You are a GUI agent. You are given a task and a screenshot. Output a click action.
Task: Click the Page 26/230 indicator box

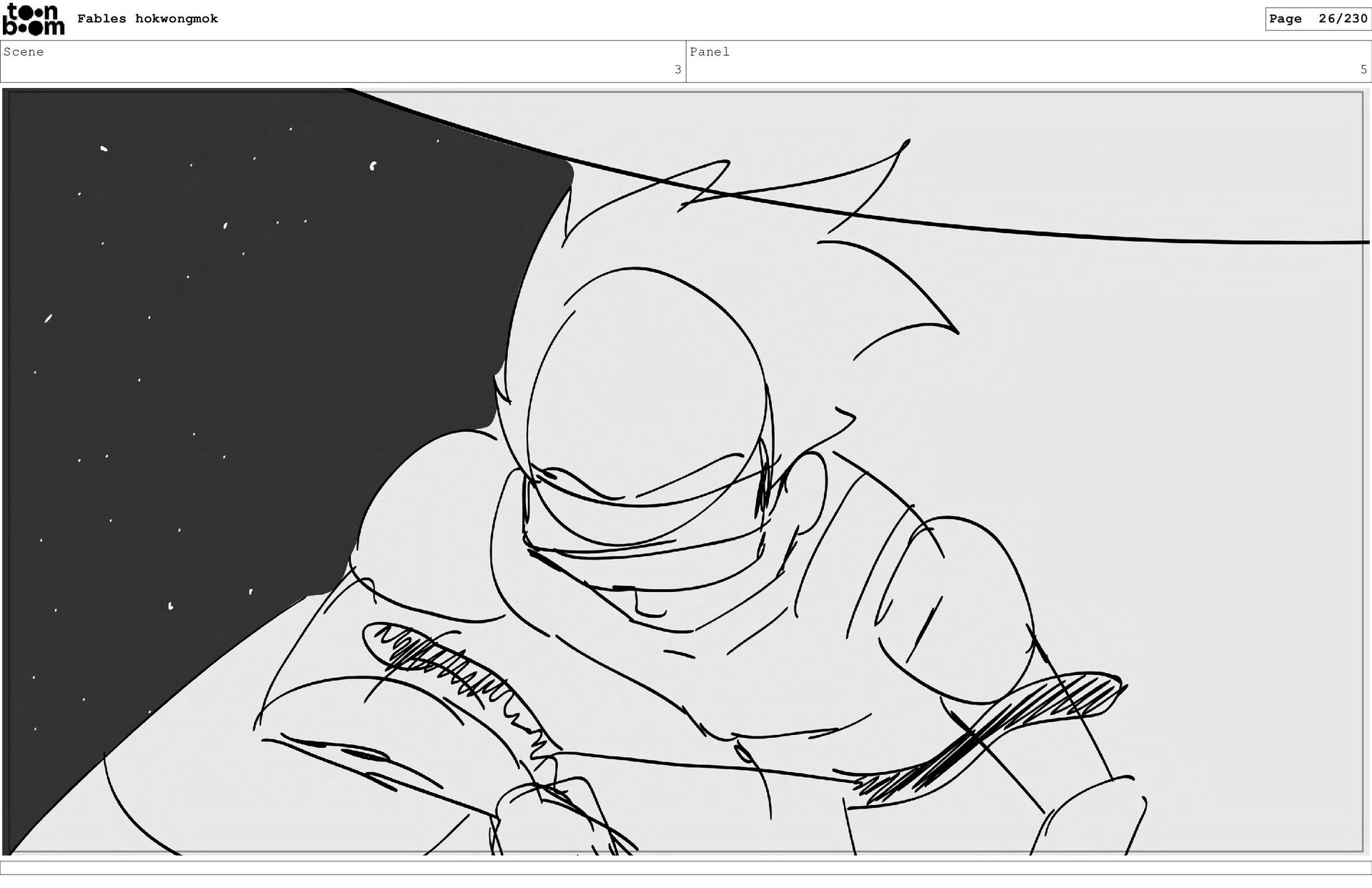pyautogui.click(x=1317, y=19)
